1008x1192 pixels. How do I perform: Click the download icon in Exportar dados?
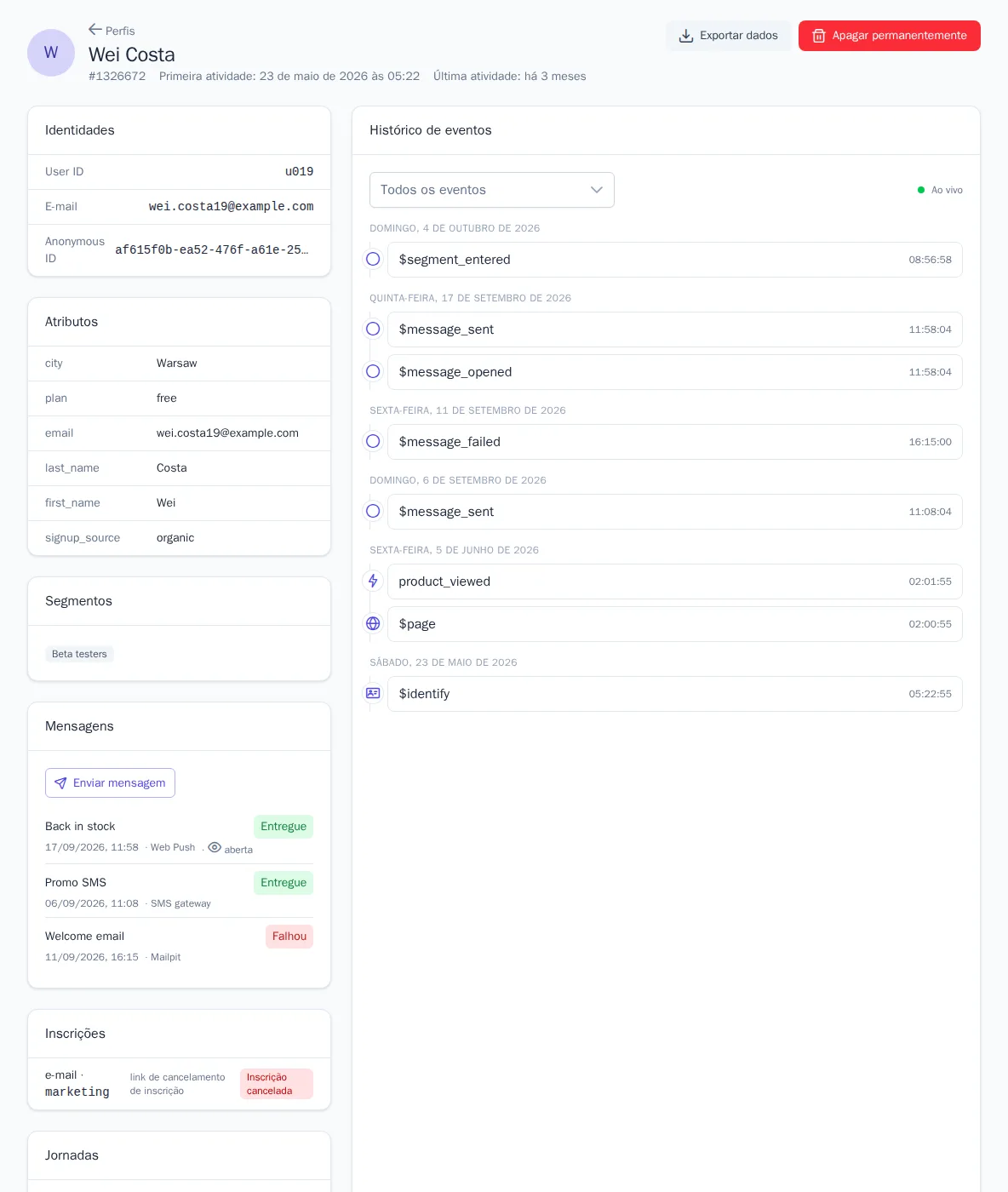tap(686, 36)
